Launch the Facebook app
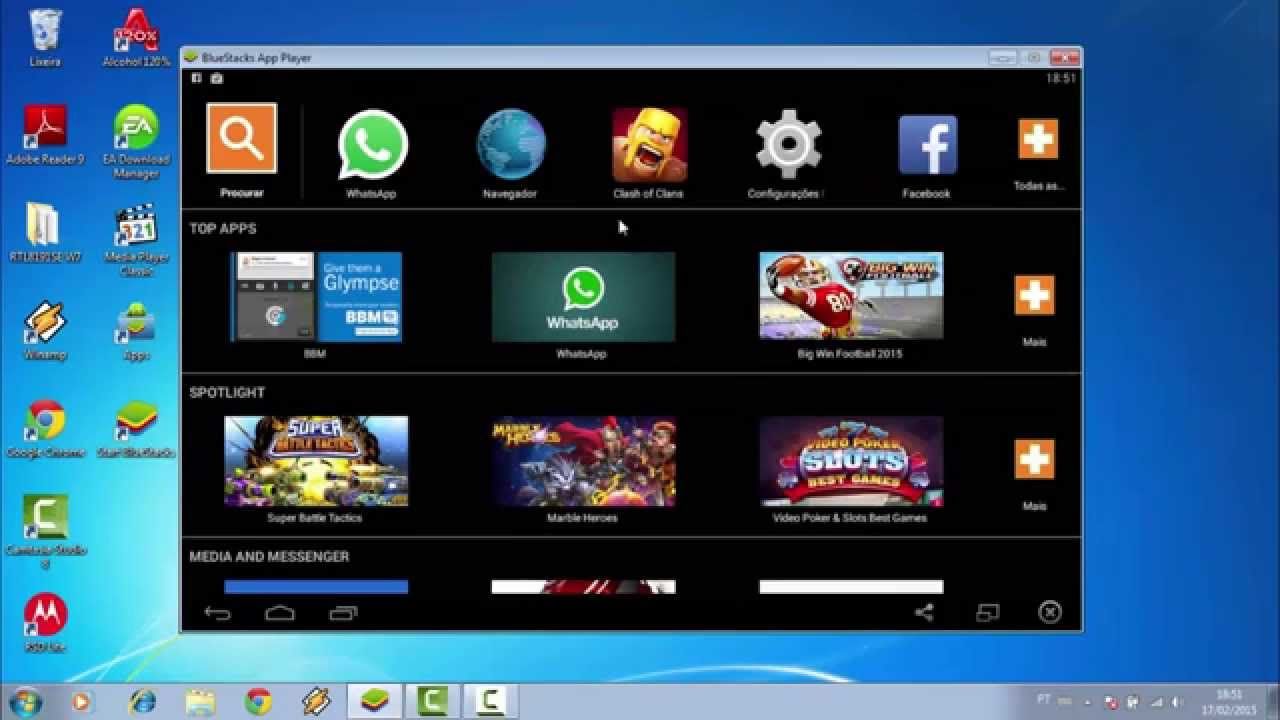Screen dimensions: 1280x720 click(x=927, y=145)
